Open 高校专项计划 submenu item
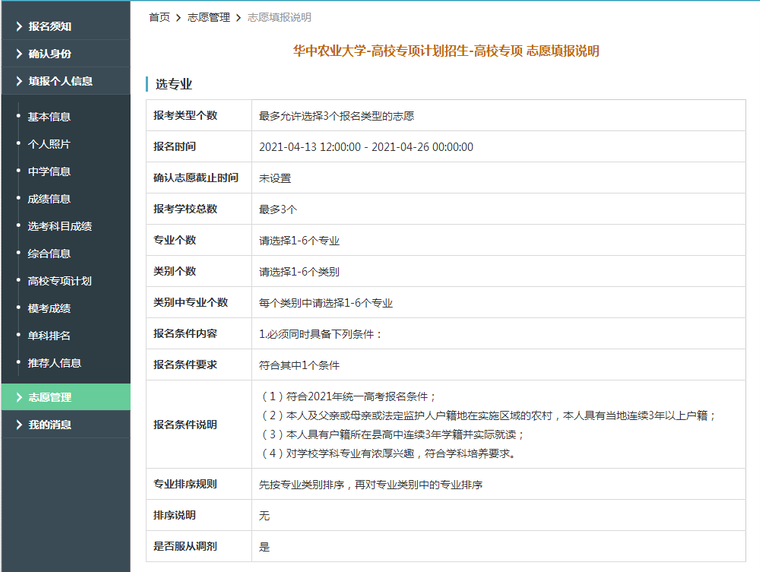 60,281
